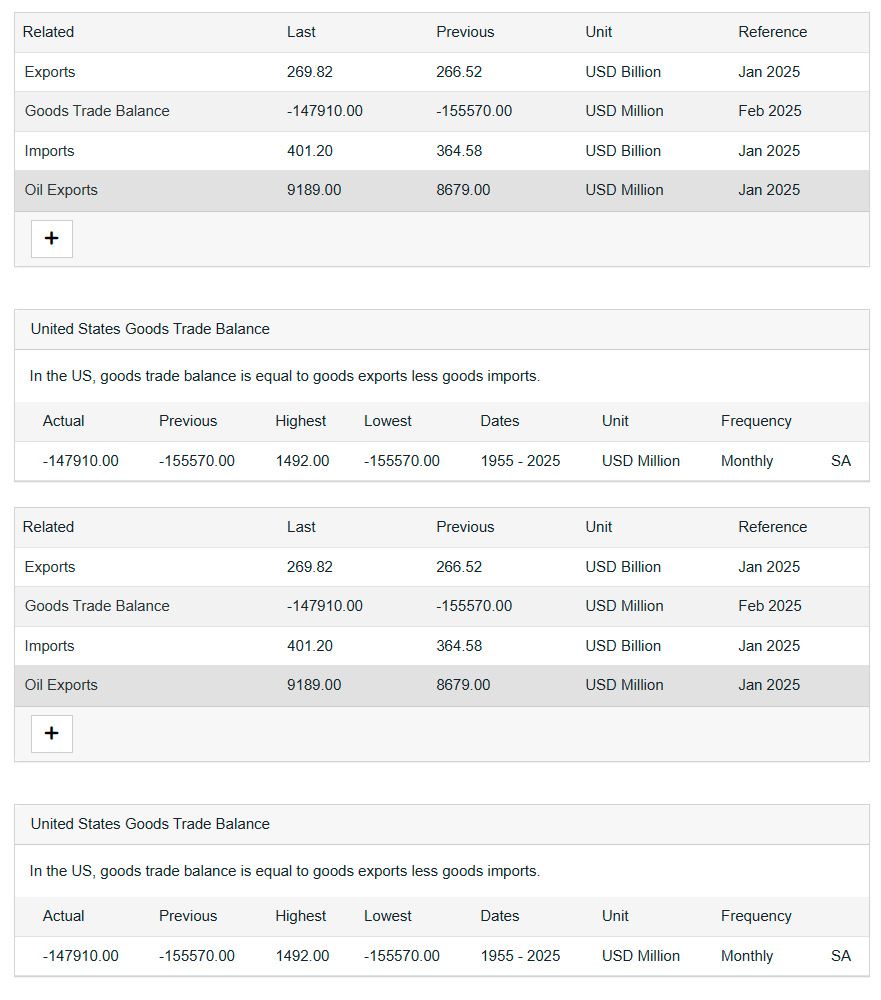Click the plus icon in the upper Related table
Viewport: 881px width, 1000px height.
[52, 239]
